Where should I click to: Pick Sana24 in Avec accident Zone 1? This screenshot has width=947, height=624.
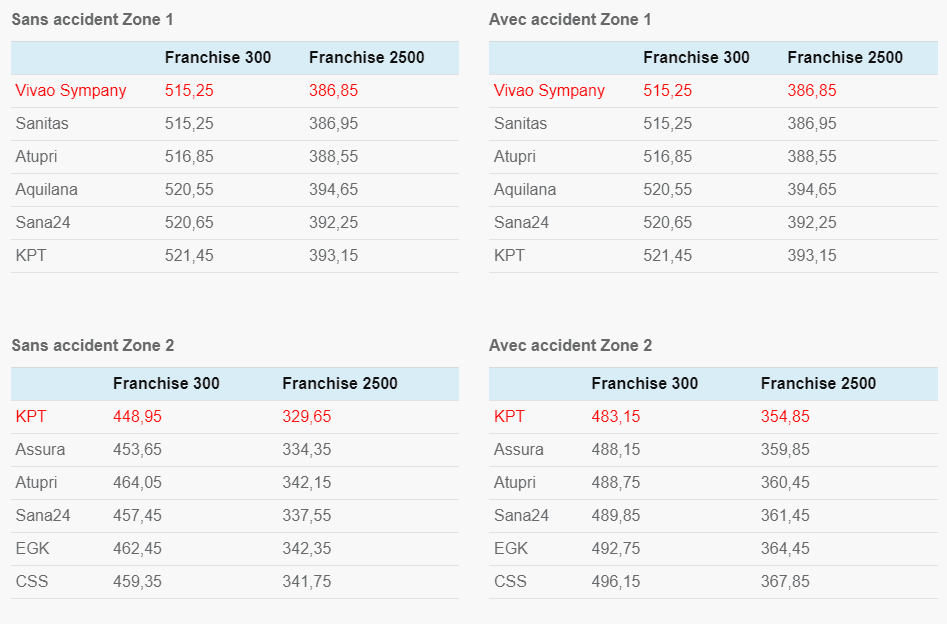click(x=521, y=222)
